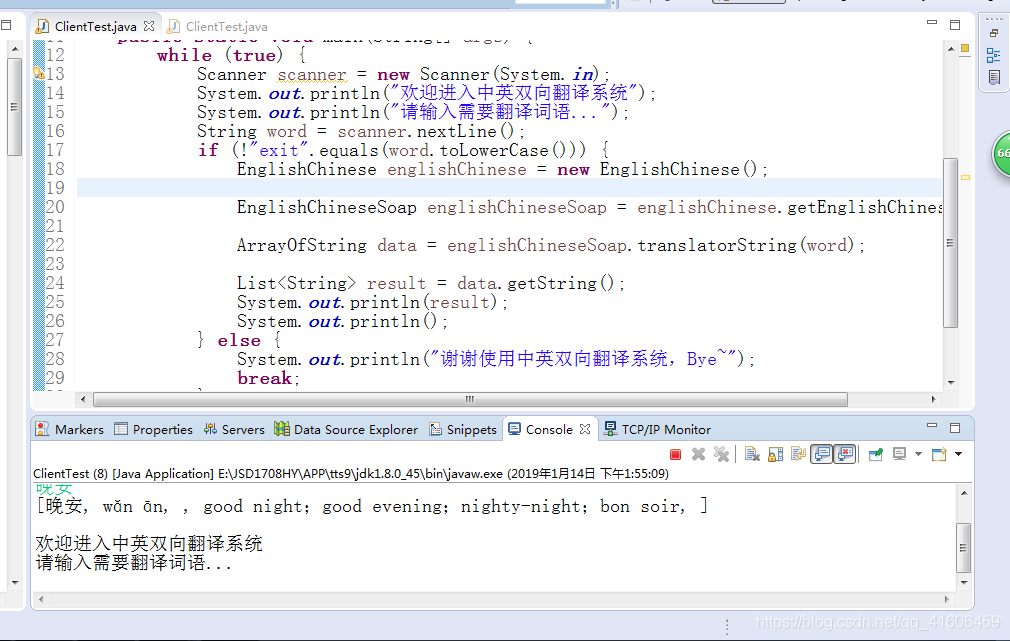The height and width of the screenshot is (641, 1010).
Task: Click editor vertical scrollbar up arrow
Action: click(x=951, y=49)
